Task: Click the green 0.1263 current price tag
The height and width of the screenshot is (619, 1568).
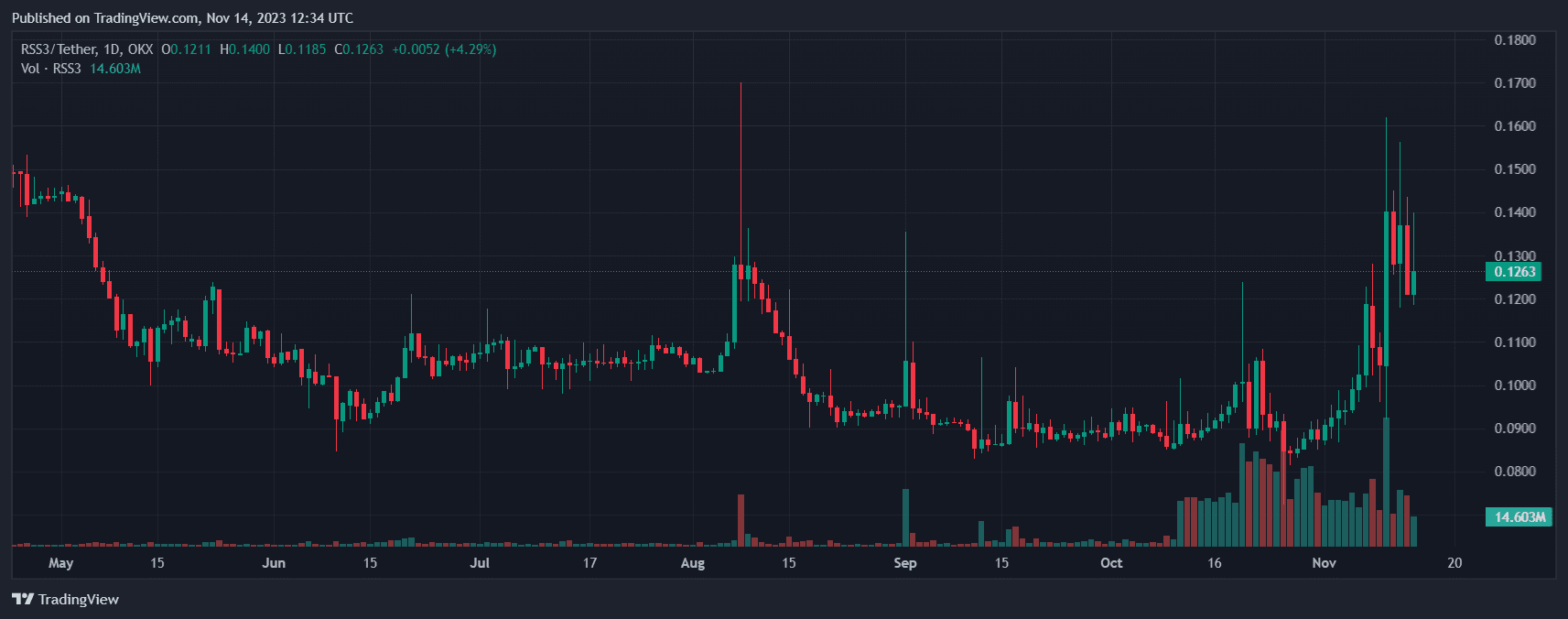Action: pyautogui.click(x=1514, y=272)
